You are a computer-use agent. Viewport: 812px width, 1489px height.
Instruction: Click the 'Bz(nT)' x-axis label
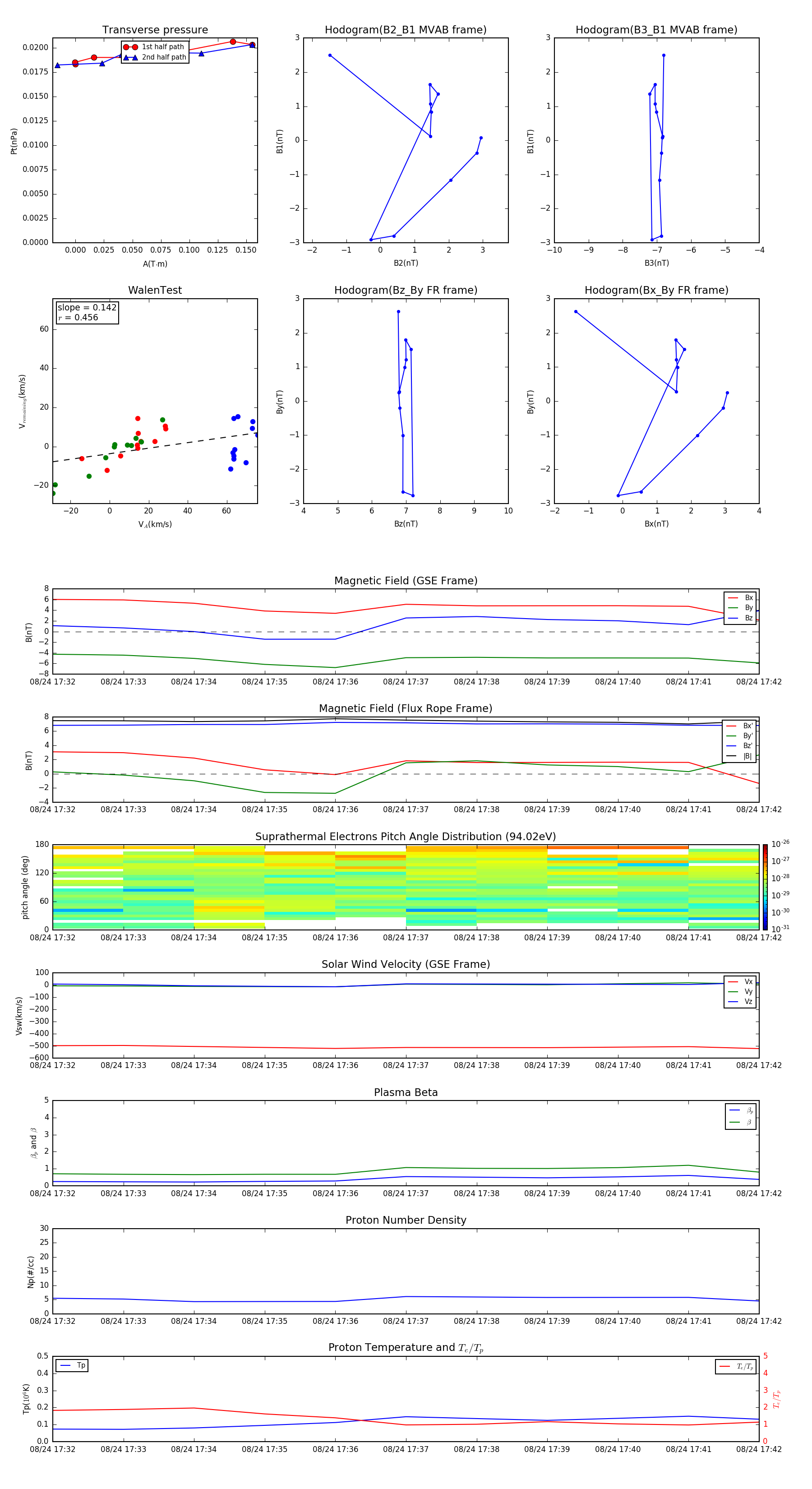(406, 524)
